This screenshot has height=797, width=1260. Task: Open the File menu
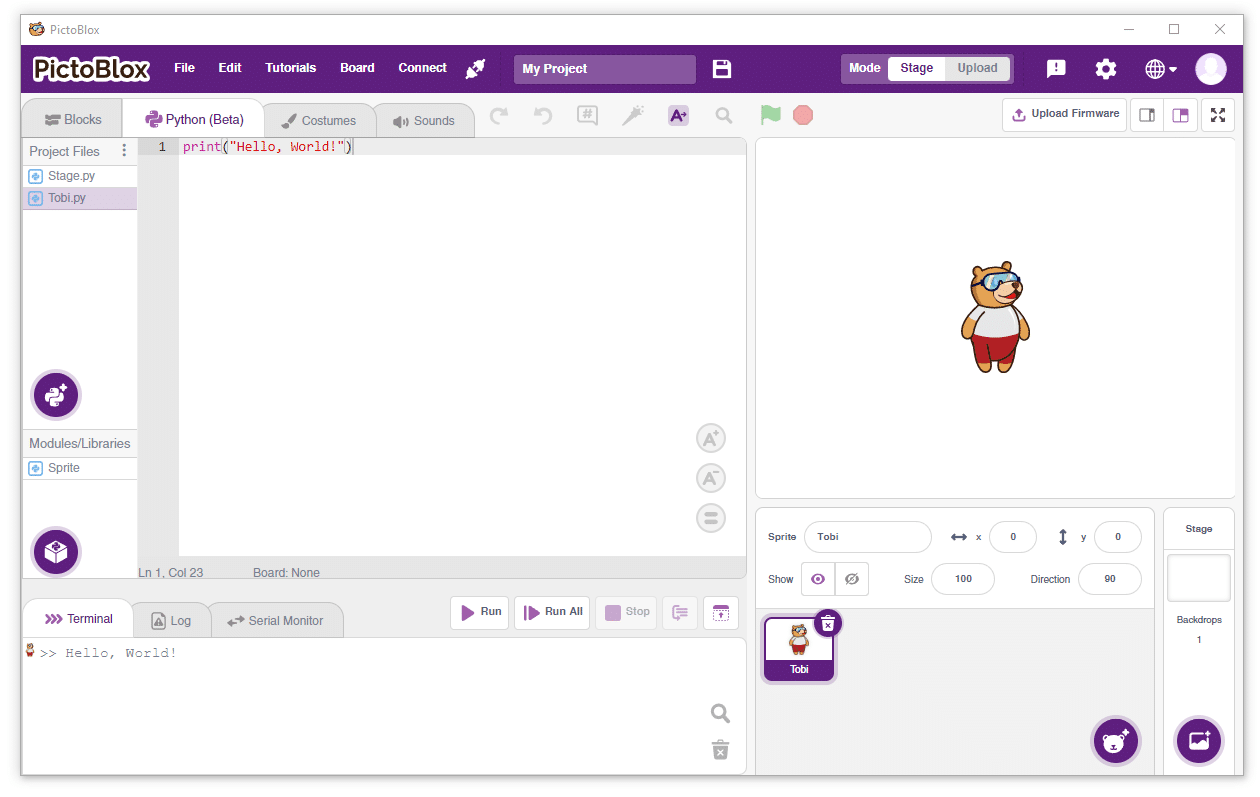184,68
